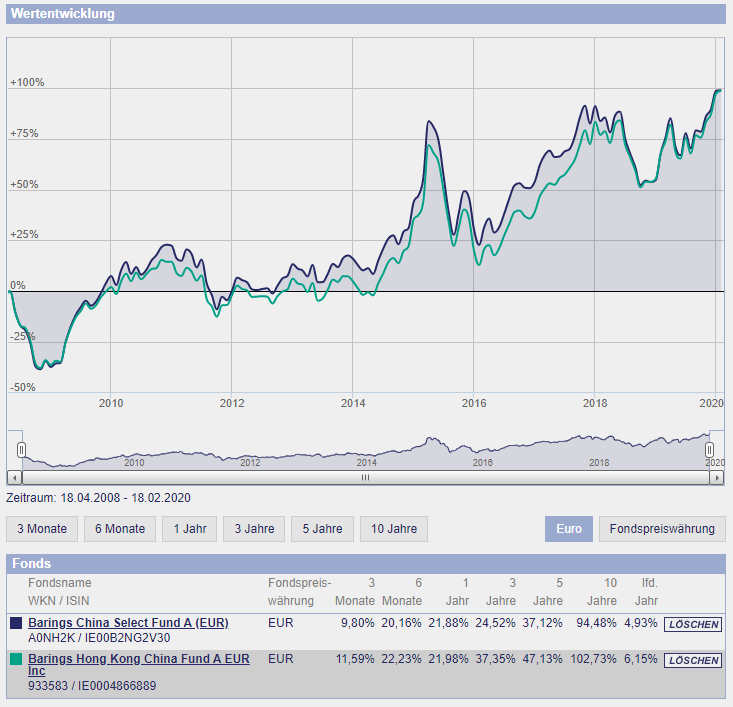Click the 6 Monate value 20,16%

(401, 623)
